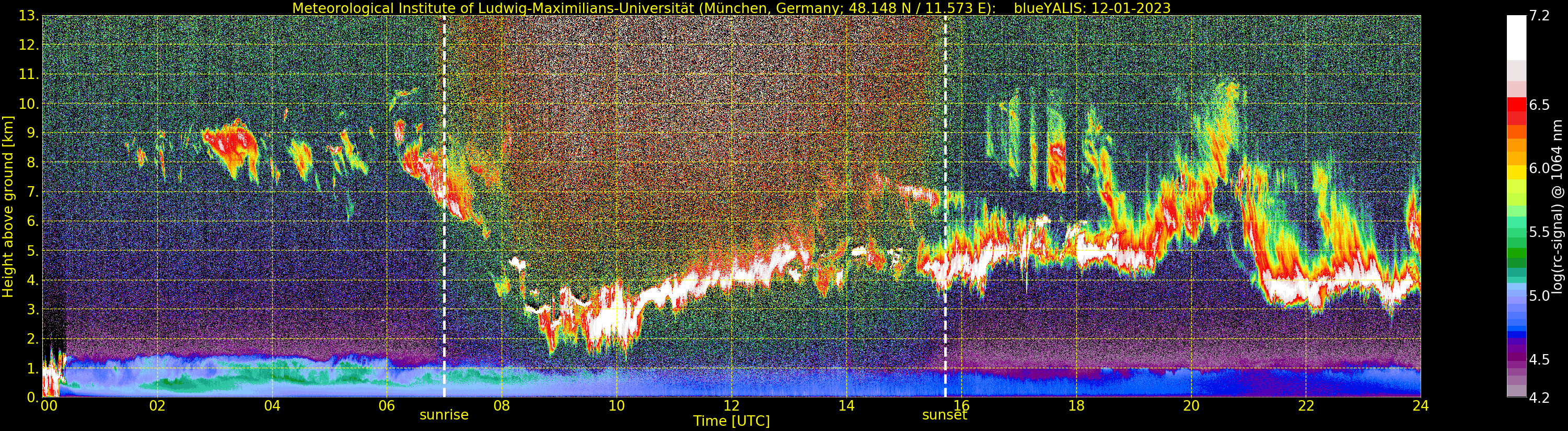The width and height of the screenshot is (1568, 431).
Task: Select the '16' tick on the time axis
Action: coord(961,405)
